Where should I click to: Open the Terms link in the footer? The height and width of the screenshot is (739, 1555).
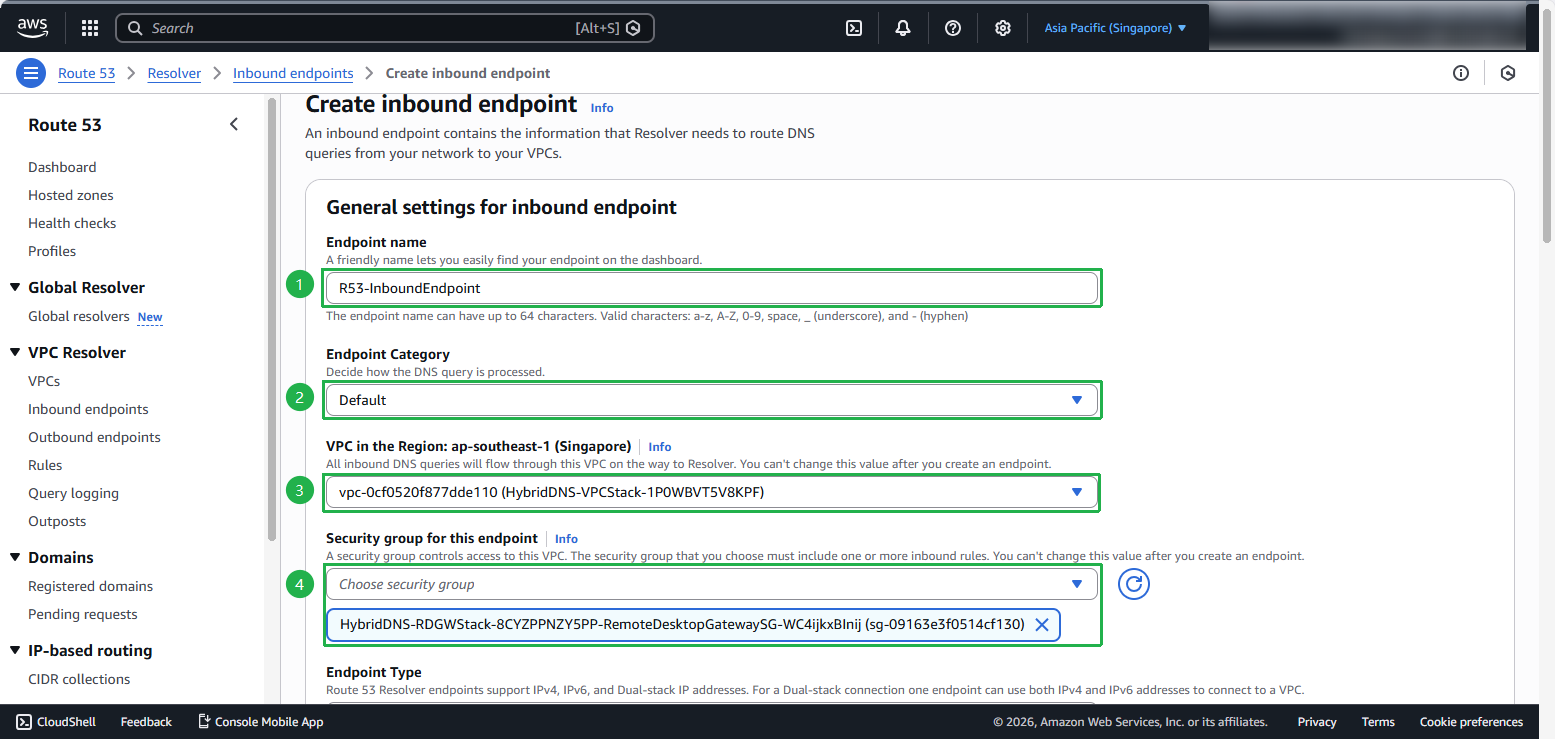tap(1378, 722)
